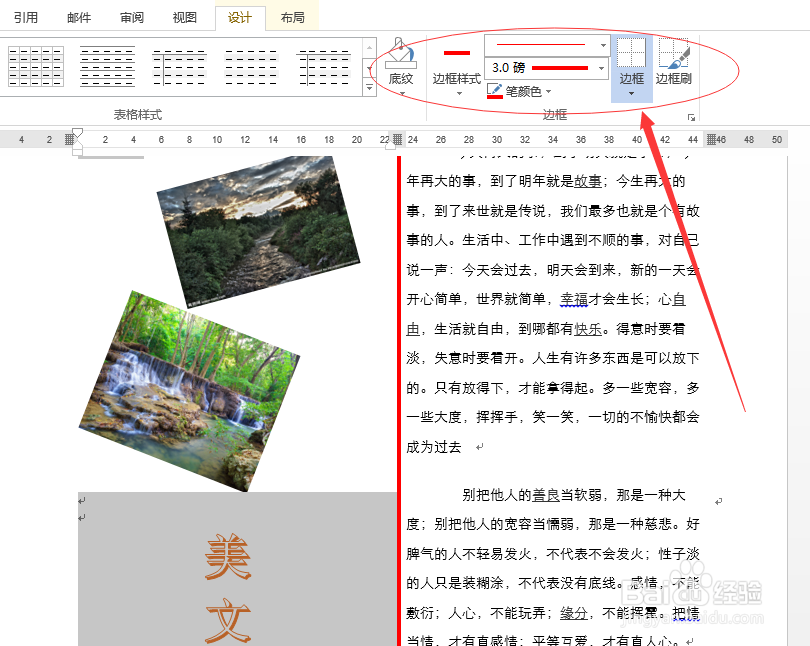Open the 边框 borders dropdown arrow
Screen dimensions: 810x646
(x=631, y=93)
